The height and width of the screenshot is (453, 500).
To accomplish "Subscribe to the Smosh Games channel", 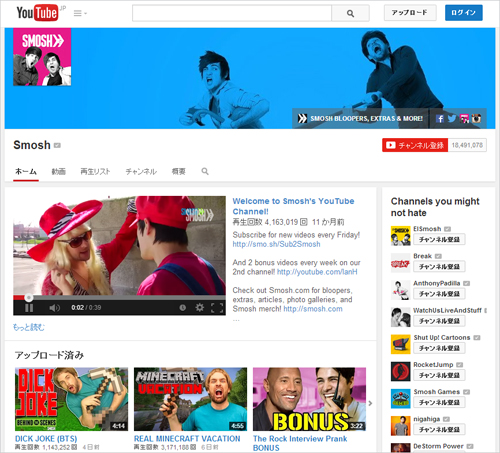I will (x=439, y=402).
